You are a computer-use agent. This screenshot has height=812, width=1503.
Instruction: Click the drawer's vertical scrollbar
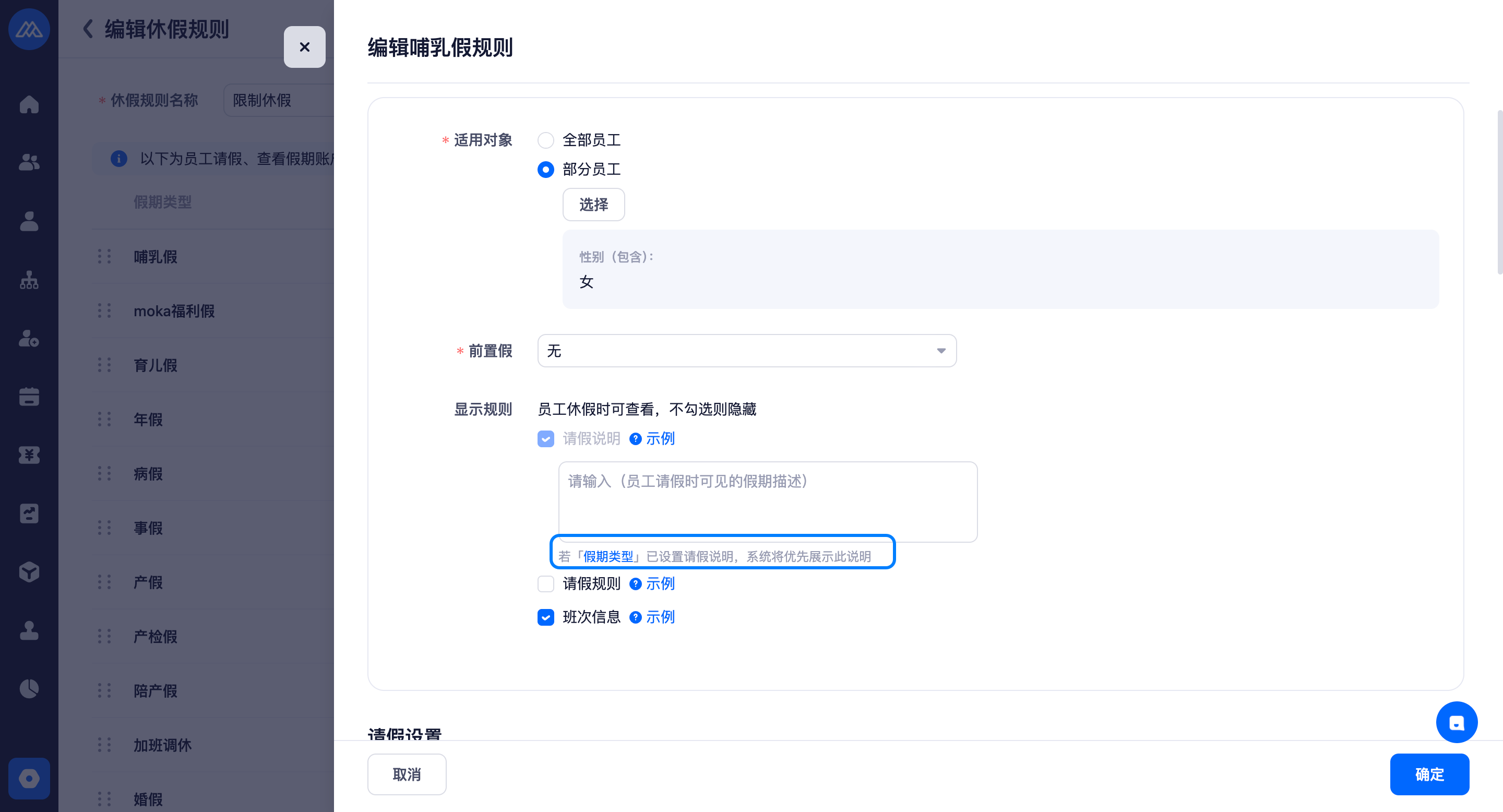click(x=1499, y=193)
